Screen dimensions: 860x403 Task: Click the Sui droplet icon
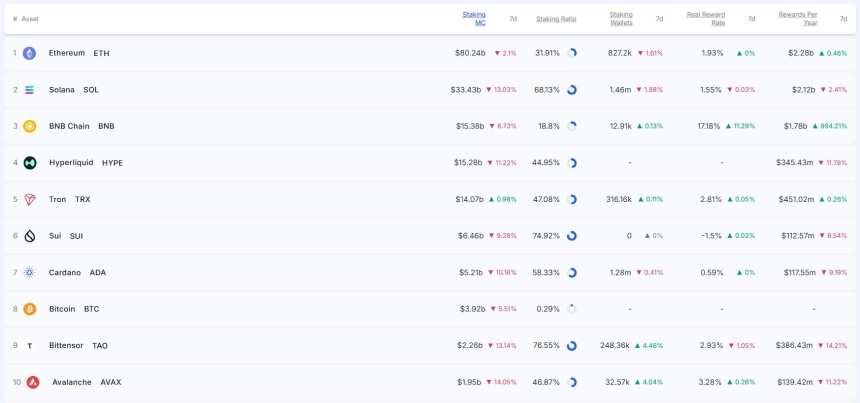click(30, 236)
